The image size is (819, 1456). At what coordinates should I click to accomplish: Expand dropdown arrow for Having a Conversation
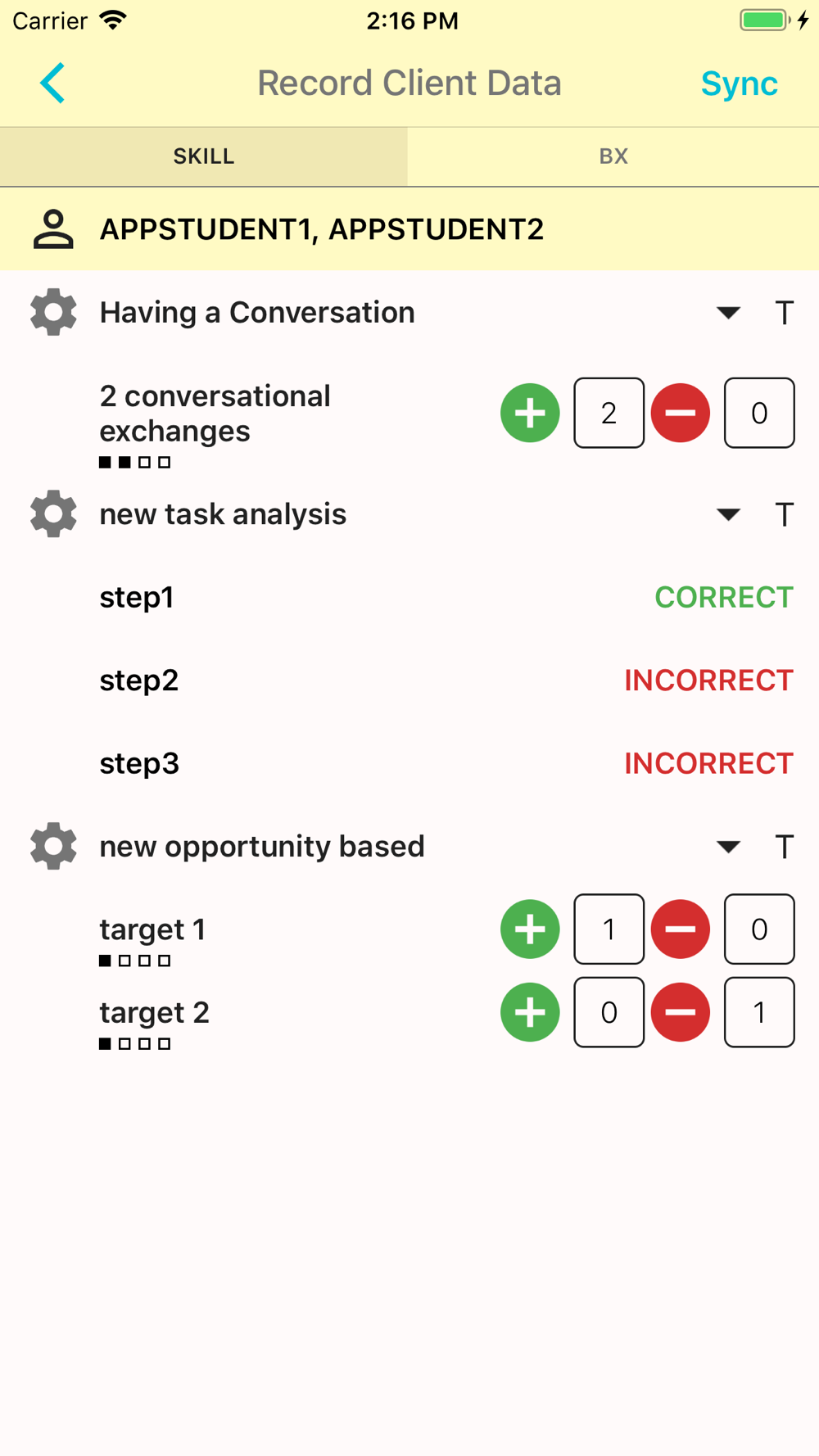tap(728, 313)
